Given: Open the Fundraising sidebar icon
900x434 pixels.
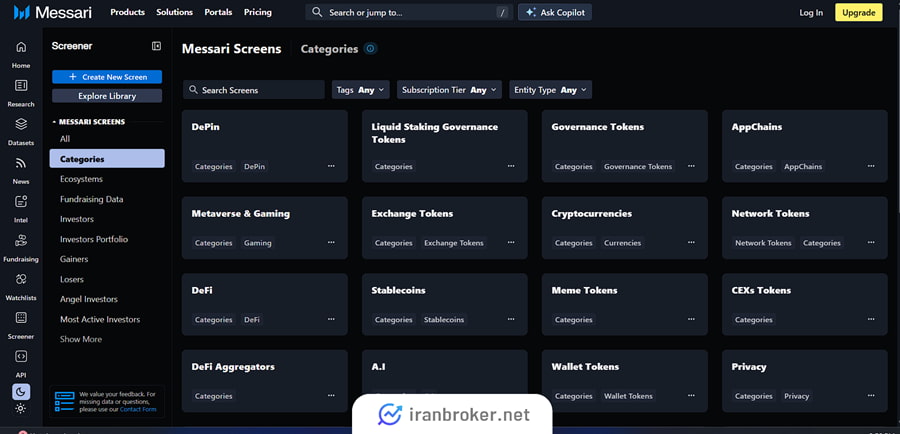Looking at the screenshot, I should 21,240.
